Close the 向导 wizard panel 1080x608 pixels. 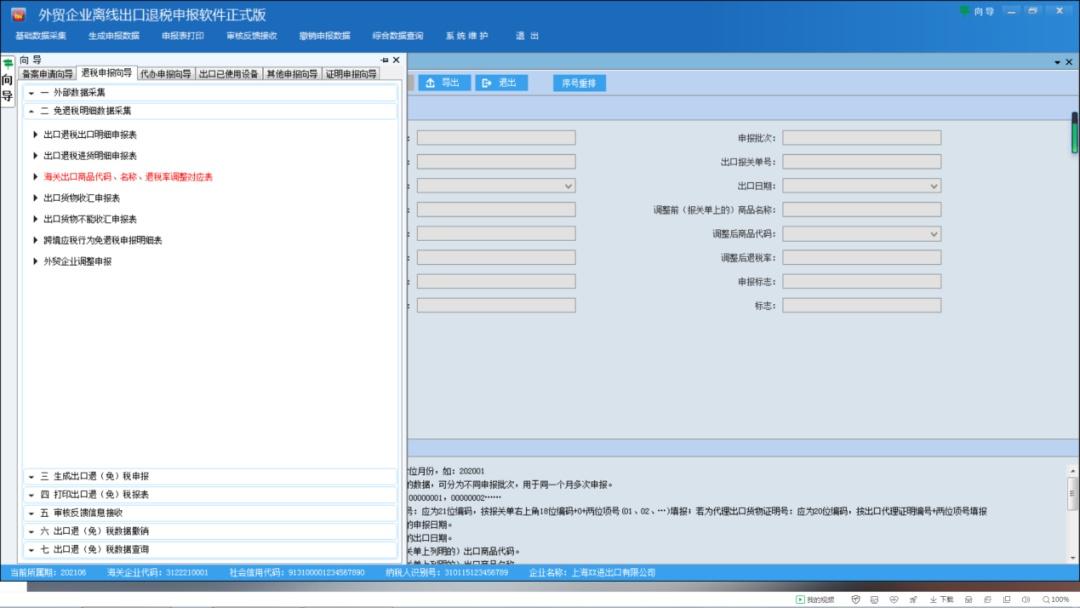tap(396, 60)
